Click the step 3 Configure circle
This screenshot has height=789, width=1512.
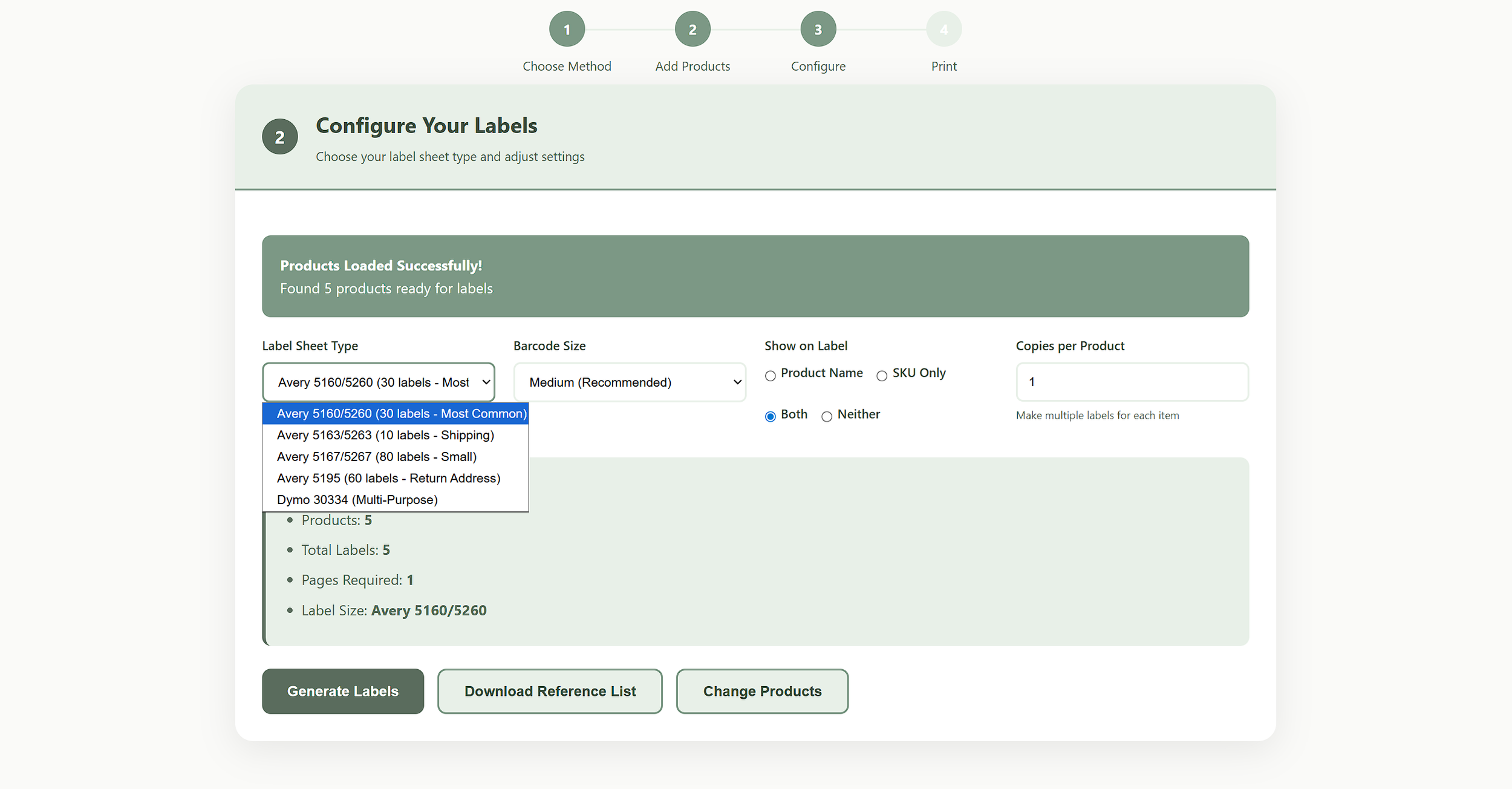[818, 28]
